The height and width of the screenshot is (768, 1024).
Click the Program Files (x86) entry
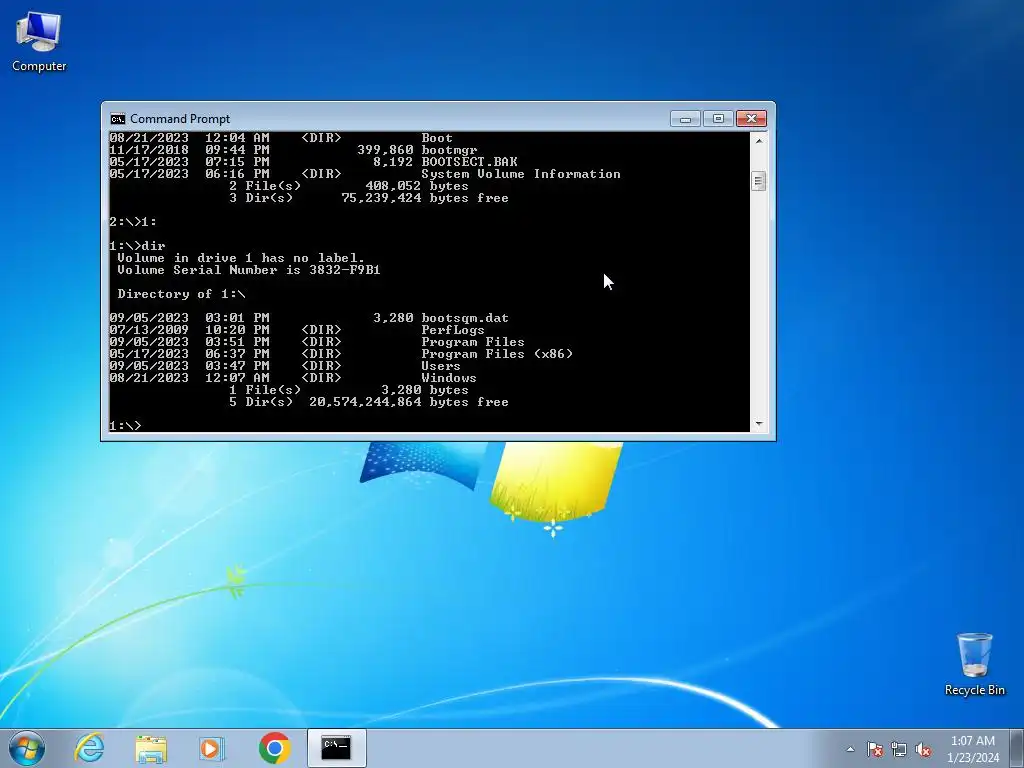[497, 354]
